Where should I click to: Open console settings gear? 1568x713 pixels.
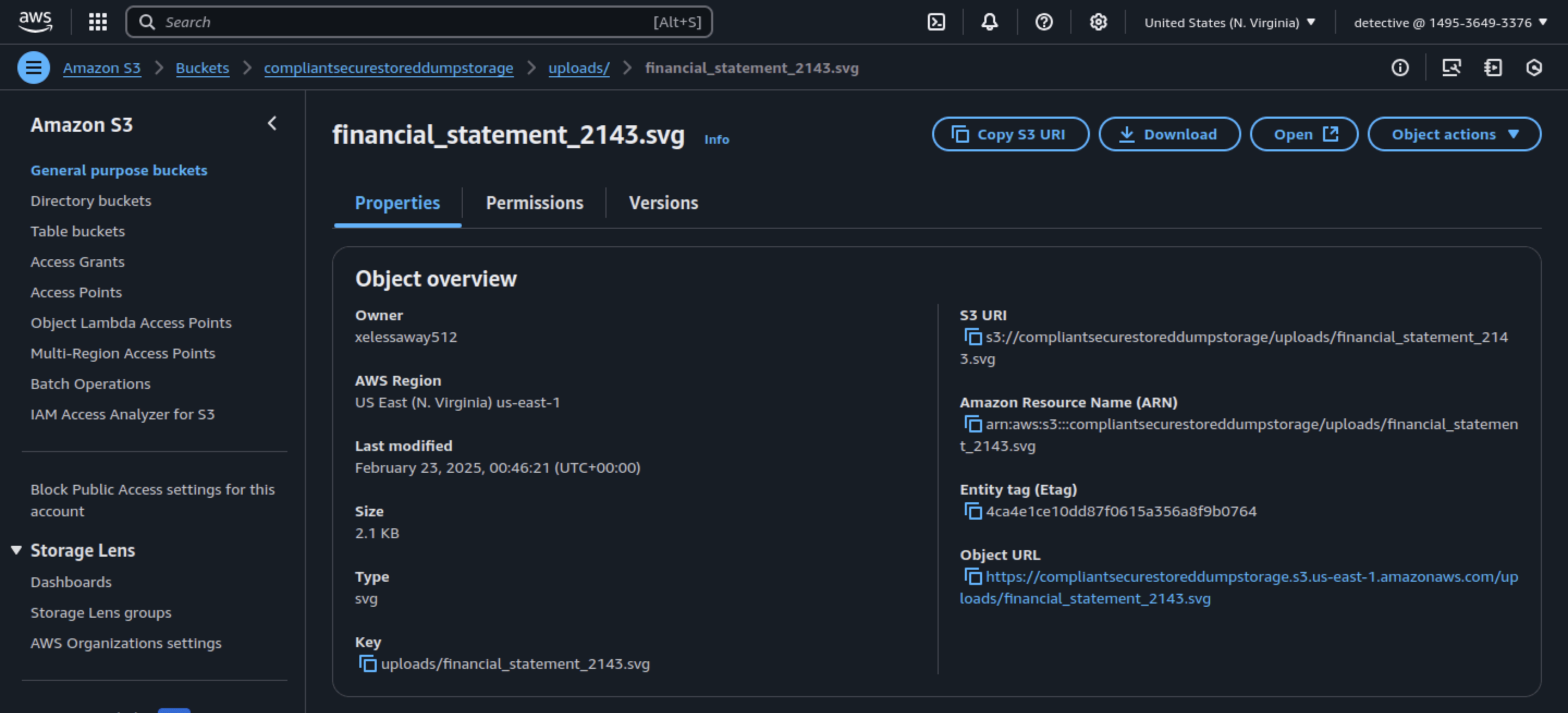click(1098, 22)
